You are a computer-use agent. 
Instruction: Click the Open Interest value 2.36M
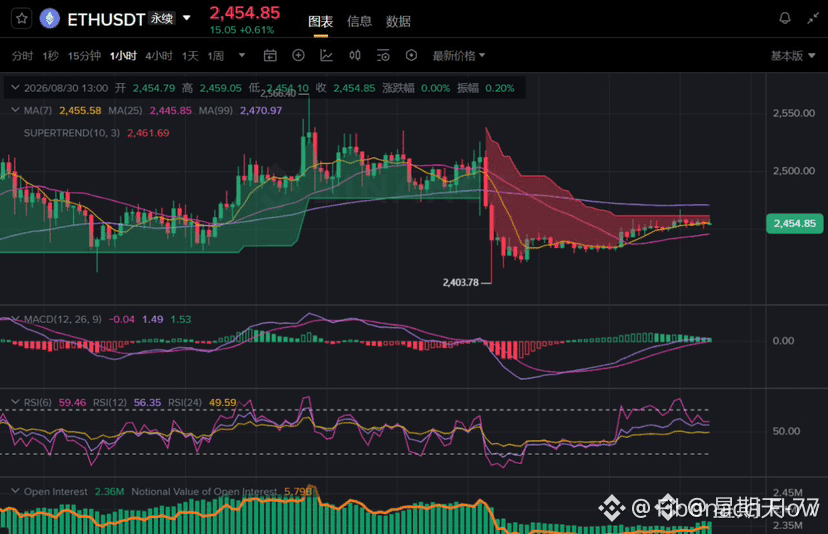pyautogui.click(x=109, y=492)
